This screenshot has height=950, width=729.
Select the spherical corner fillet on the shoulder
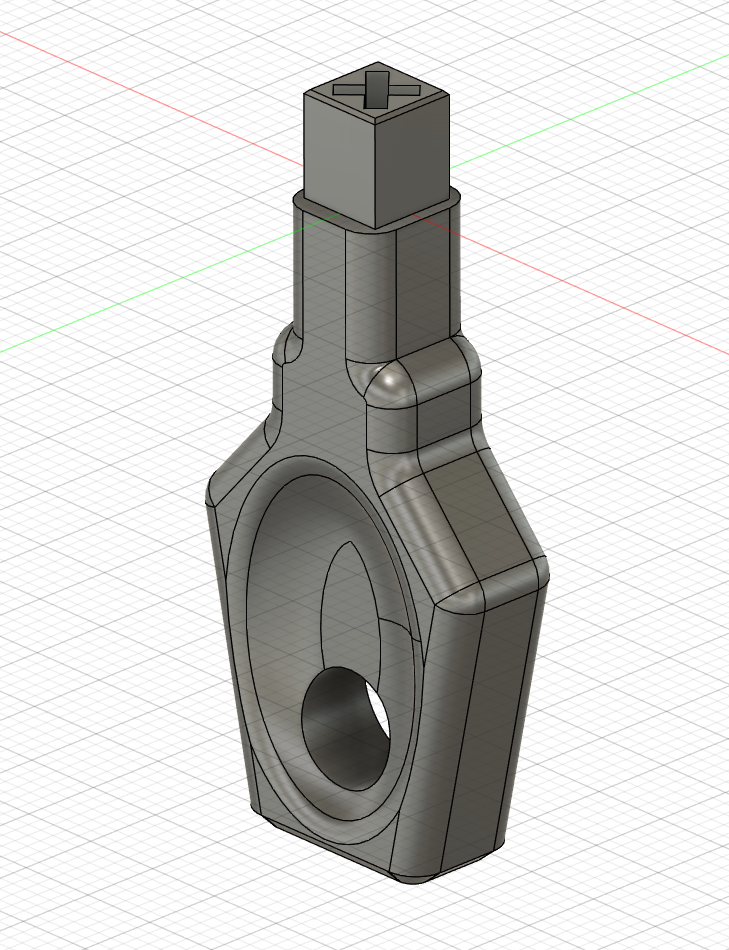[389, 382]
